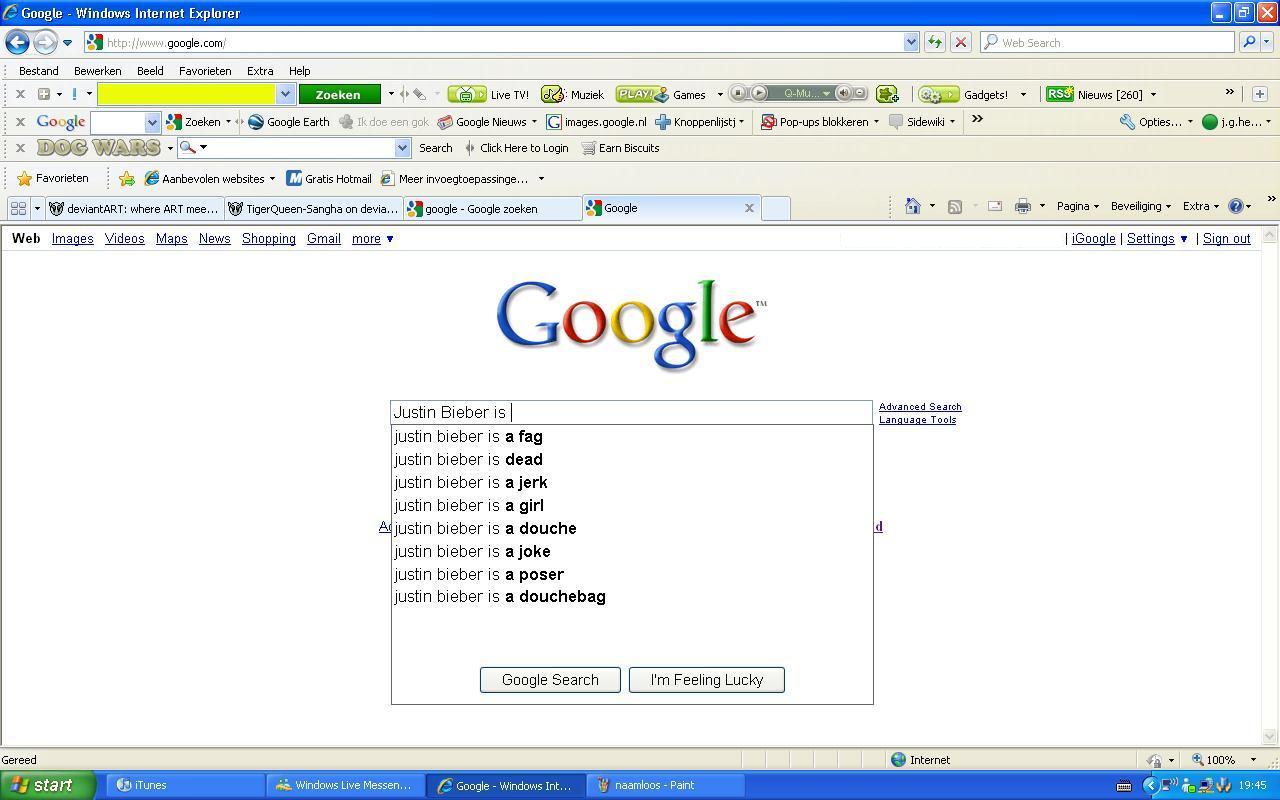
Task: Open the Muziek toolbar button
Action: pyautogui.click(x=573, y=94)
